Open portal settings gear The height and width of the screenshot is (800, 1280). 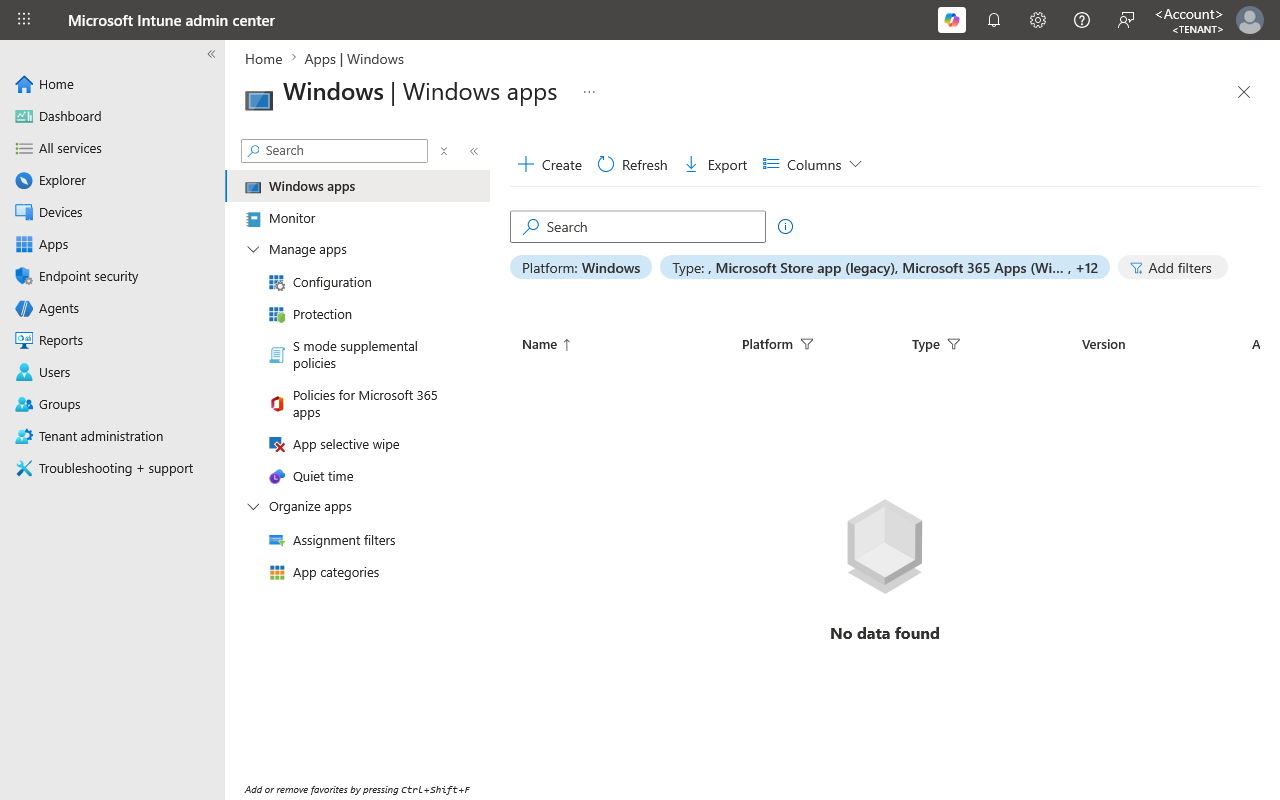(x=1038, y=20)
